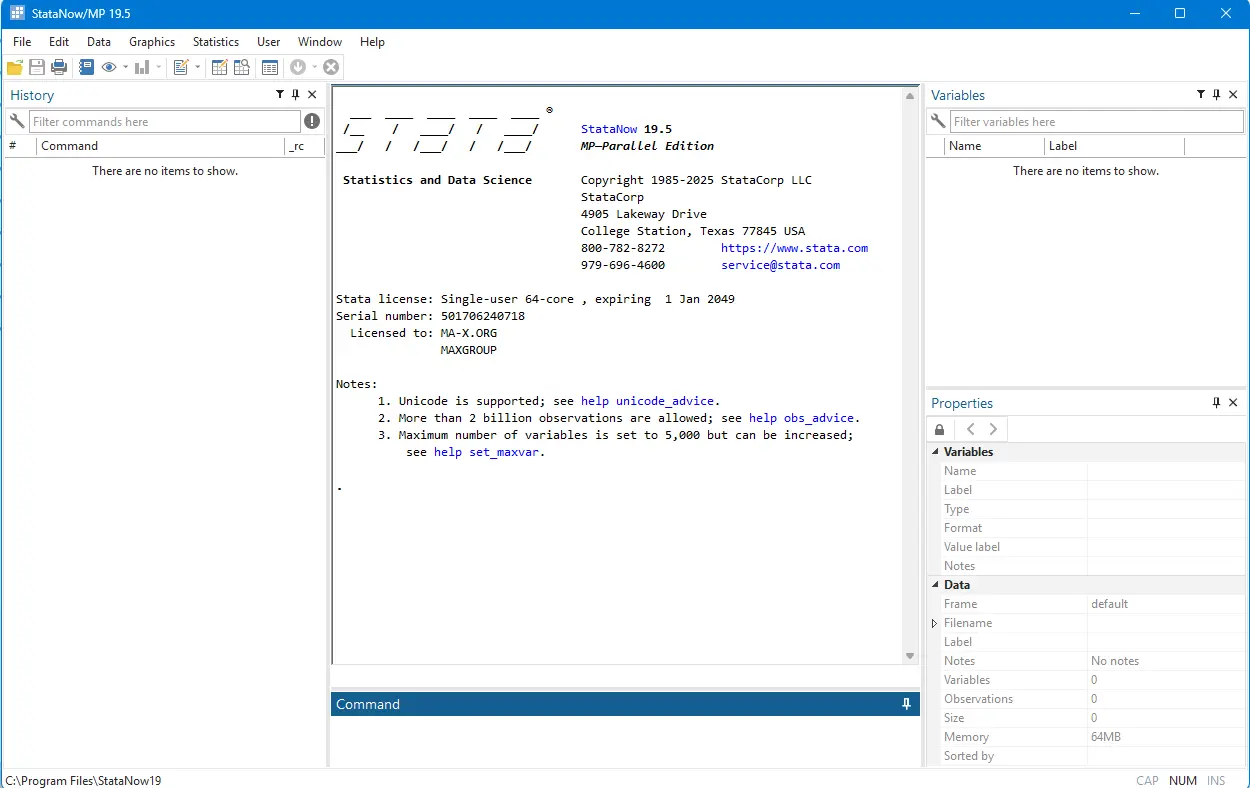Viewport: 1250px width, 788px height.
Task: Click the Save floppy disk icon
Action: 37,67
